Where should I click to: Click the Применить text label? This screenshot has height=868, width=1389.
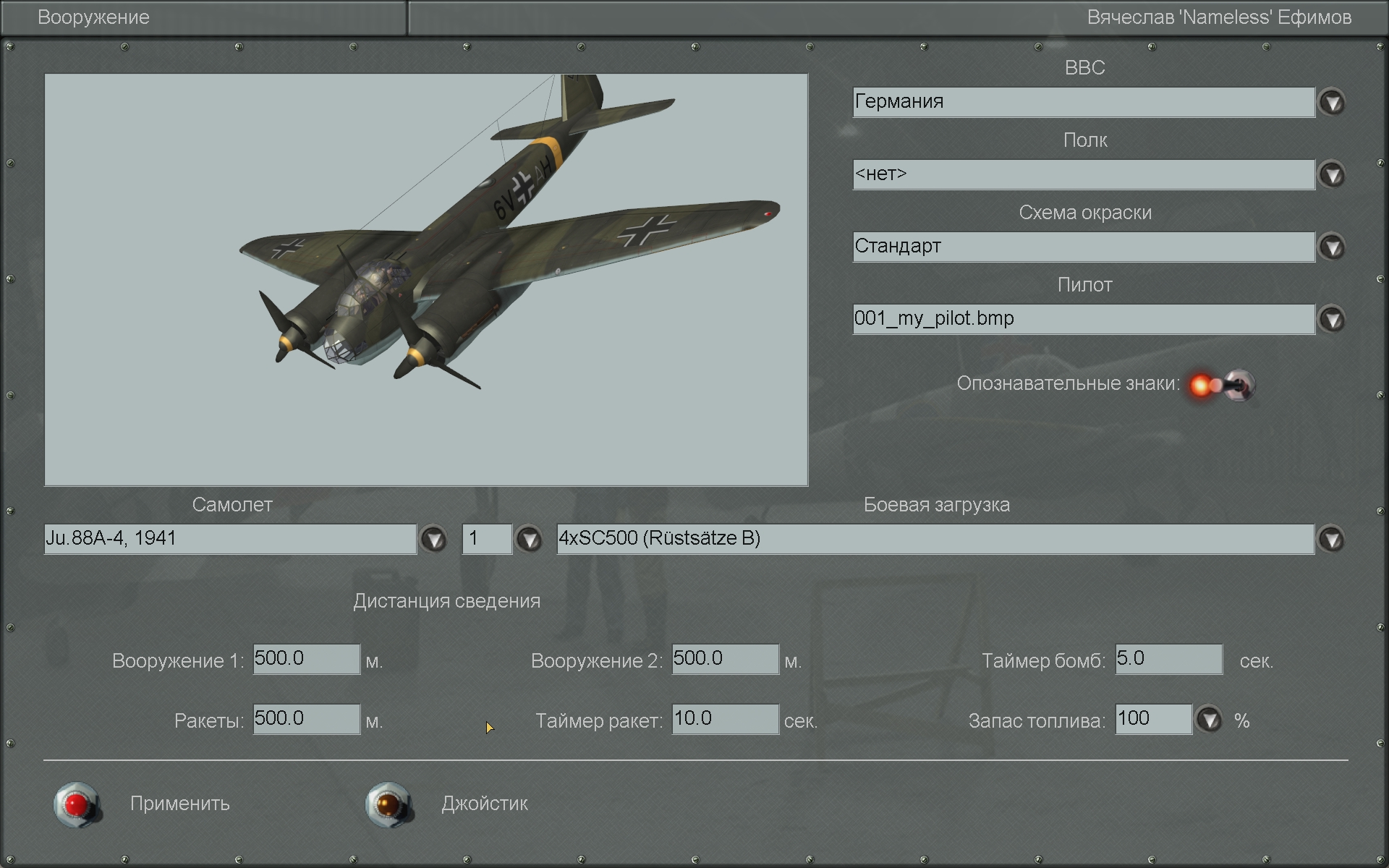coord(180,804)
